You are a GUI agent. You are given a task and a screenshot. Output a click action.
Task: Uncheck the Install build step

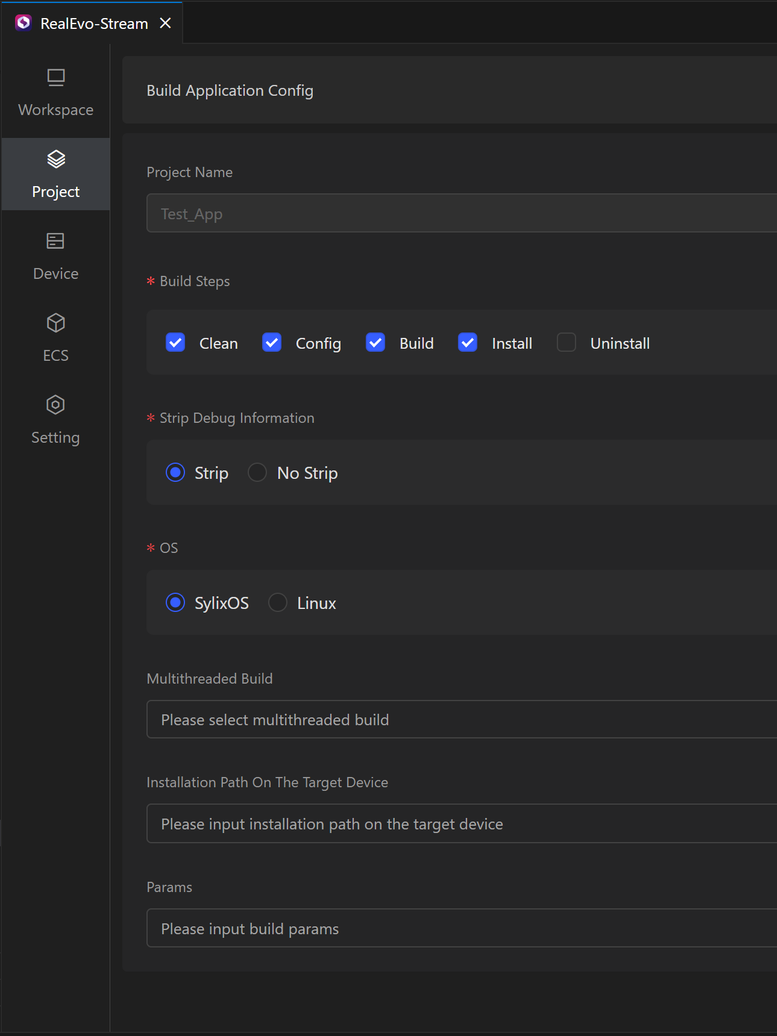pyautogui.click(x=468, y=342)
